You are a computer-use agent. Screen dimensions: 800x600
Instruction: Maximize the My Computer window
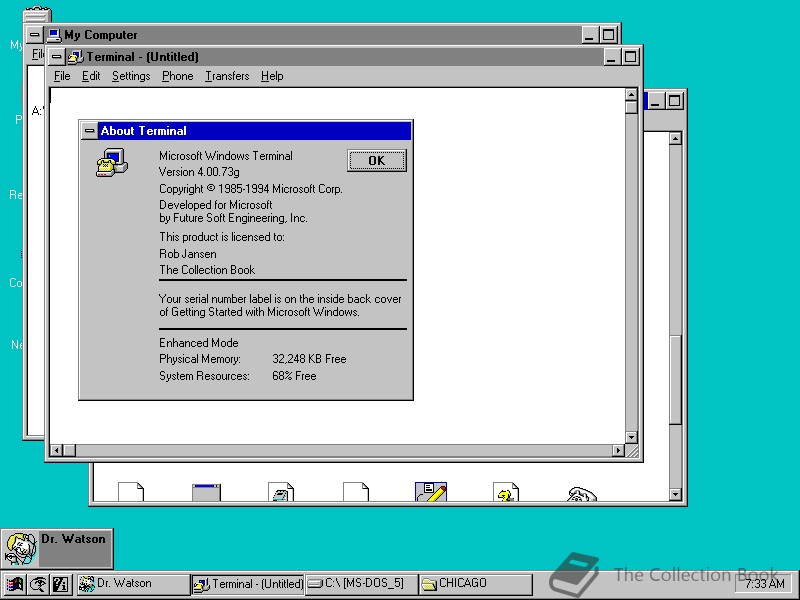(608, 35)
